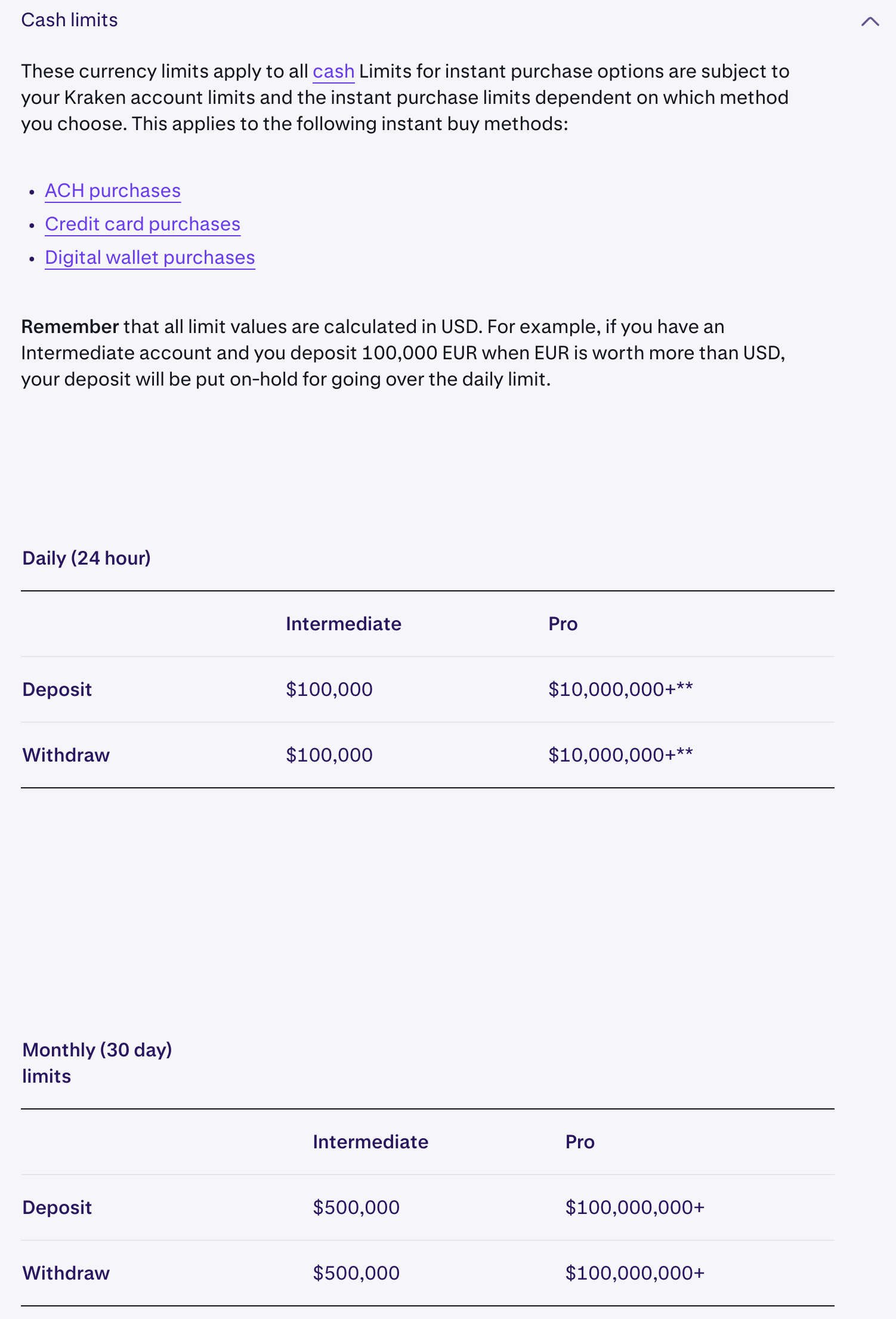The width and height of the screenshot is (896, 1319).
Task: Click Intermediate header in the Monthly table
Action: point(370,1142)
